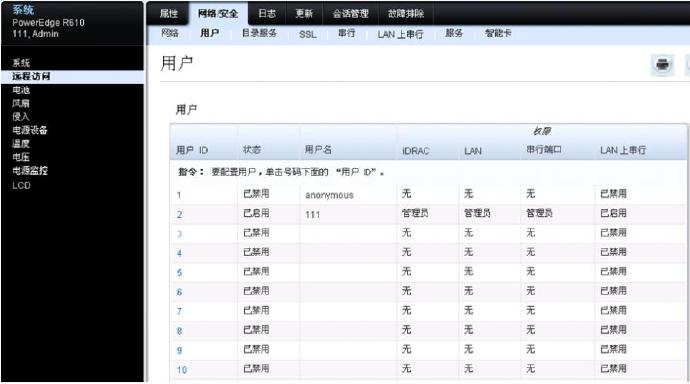Open the 会话管理 tab
The image size is (690, 384).
tap(350, 13)
